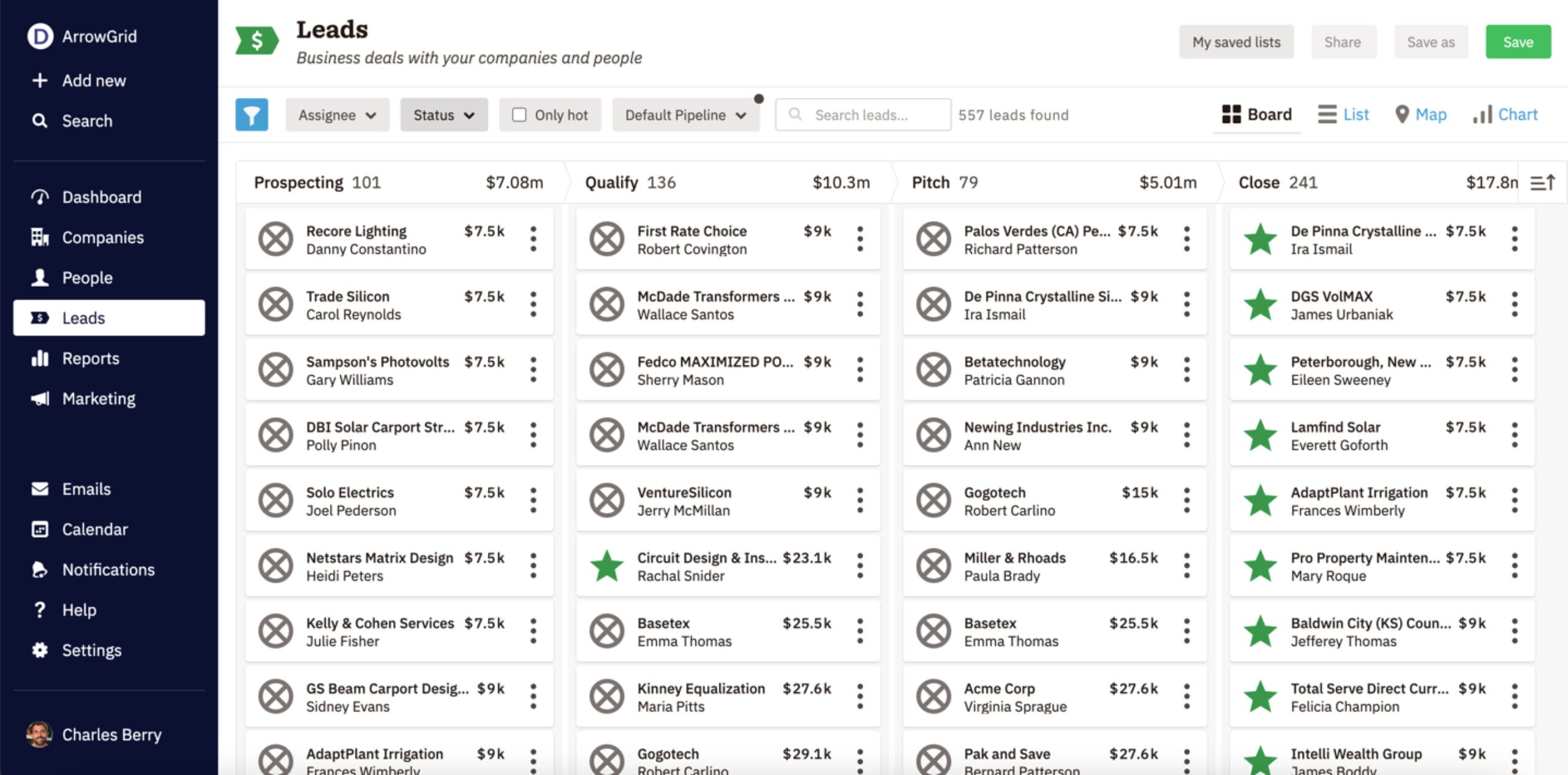The height and width of the screenshot is (775, 1568).
Task: Click the Charles Berry profile avatar
Action: click(40, 735)
